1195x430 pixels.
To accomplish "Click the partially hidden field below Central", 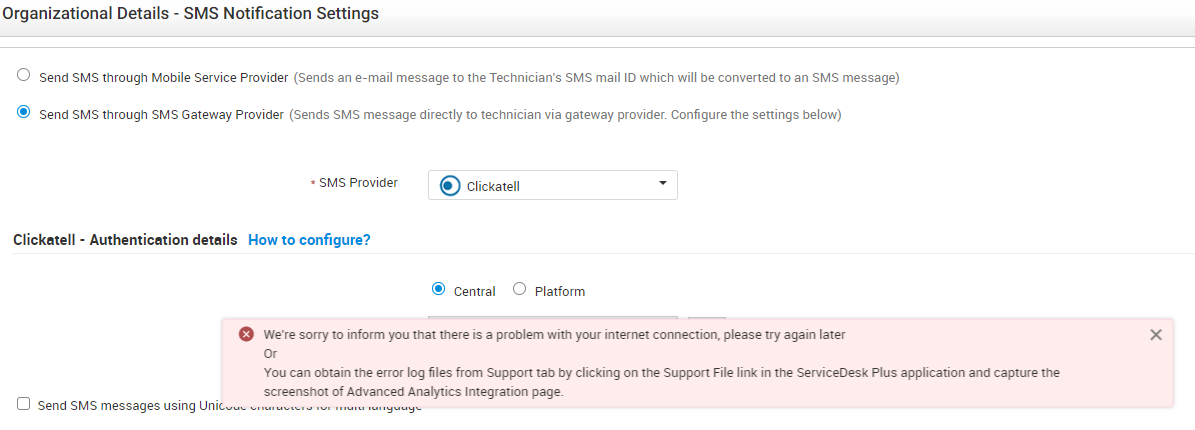I will (x=552, y=318).
